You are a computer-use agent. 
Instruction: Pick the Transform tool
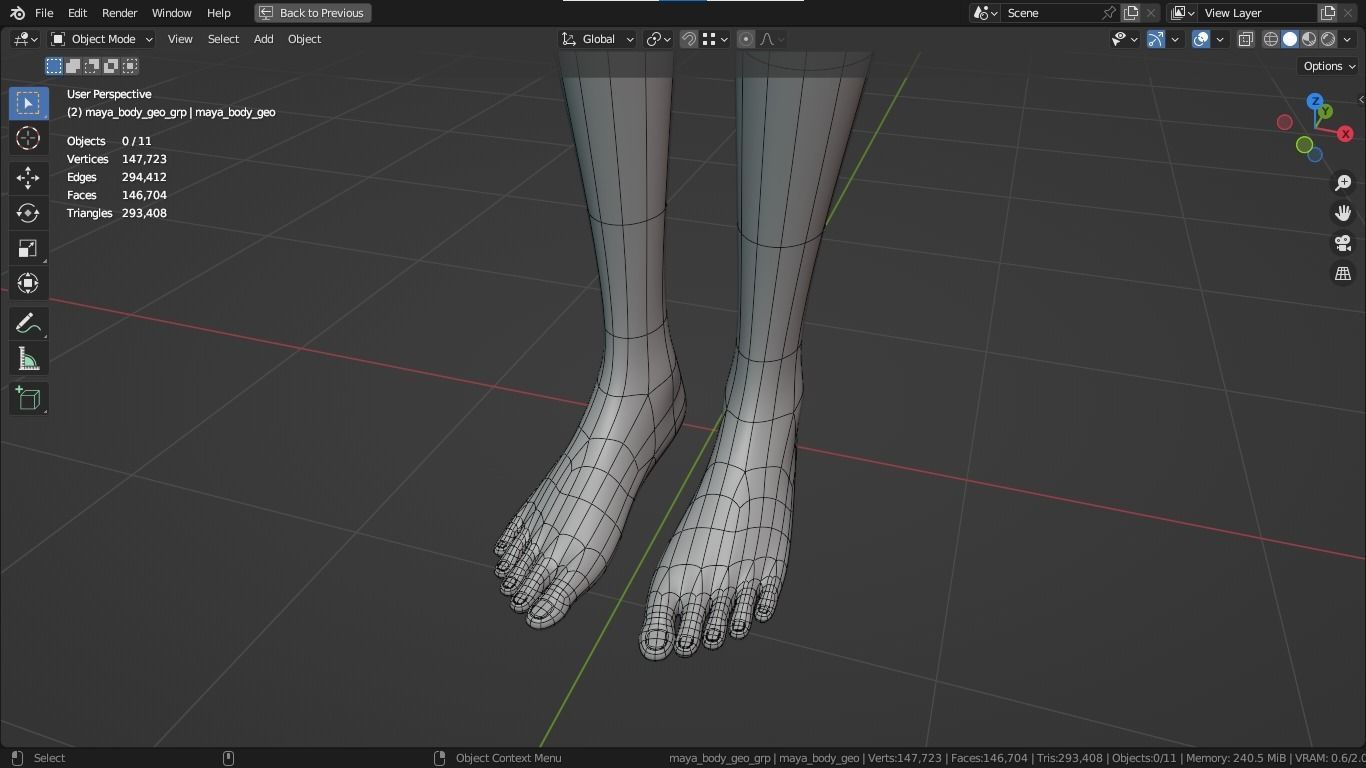coord(28,283)
